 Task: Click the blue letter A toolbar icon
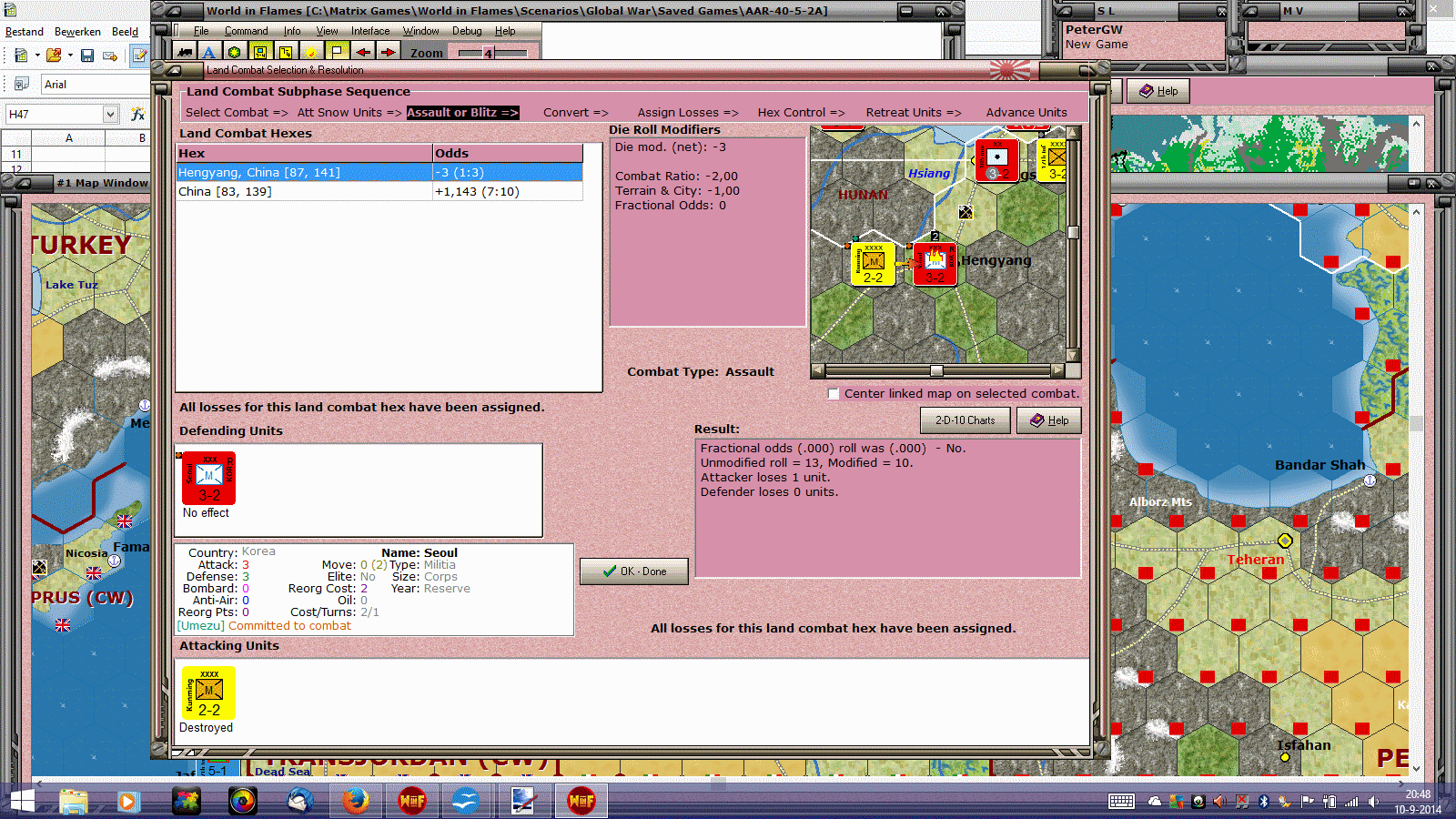pyautogui.click(x=209, y=53)
